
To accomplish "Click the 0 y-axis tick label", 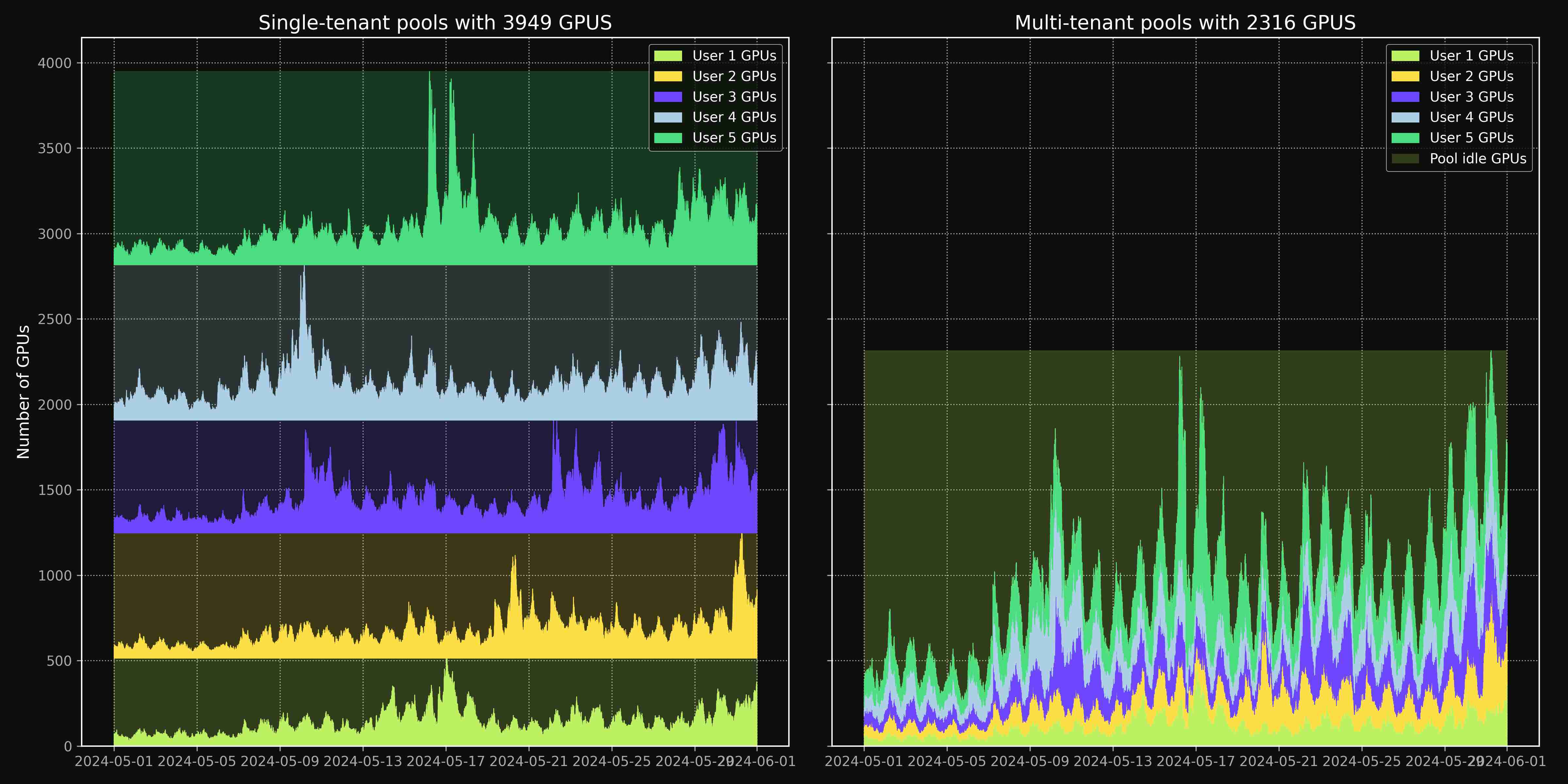I will click(68, 746).
